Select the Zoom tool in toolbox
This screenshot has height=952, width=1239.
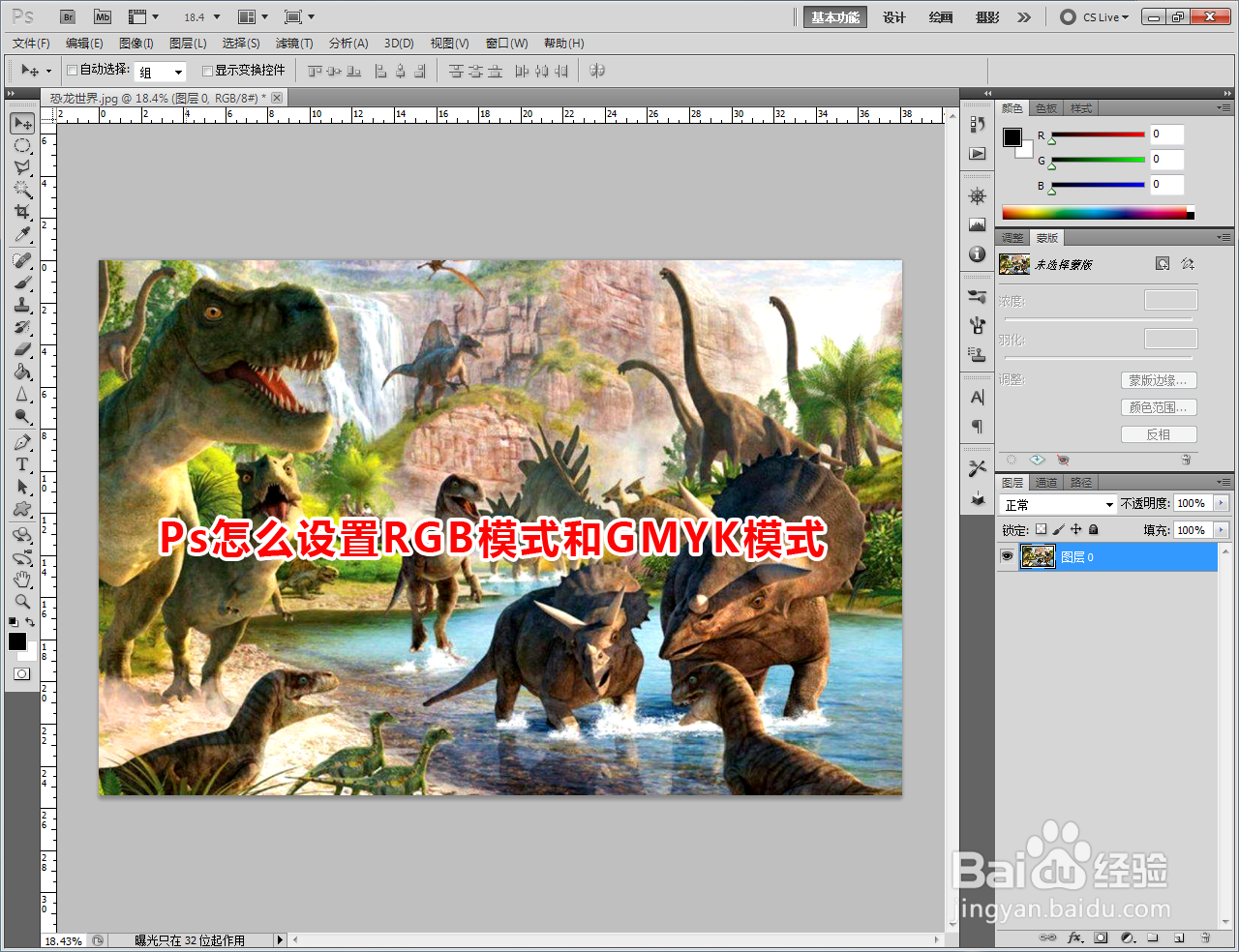(22, 602)
